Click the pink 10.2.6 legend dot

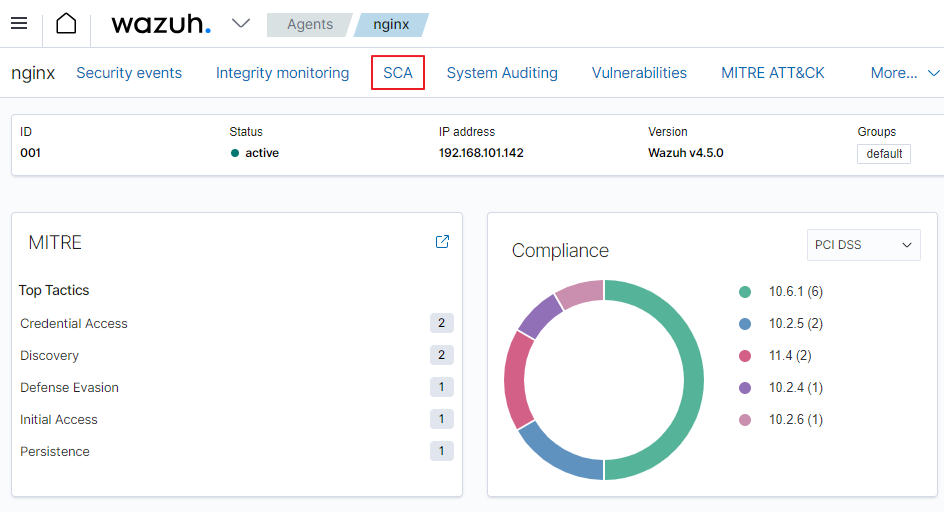point(745,420)
